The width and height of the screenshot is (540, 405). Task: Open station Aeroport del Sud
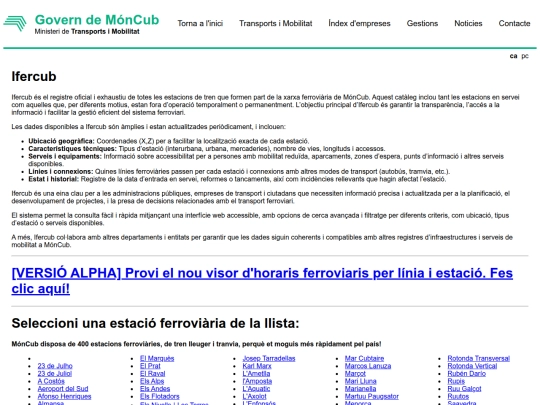(63, 388)
